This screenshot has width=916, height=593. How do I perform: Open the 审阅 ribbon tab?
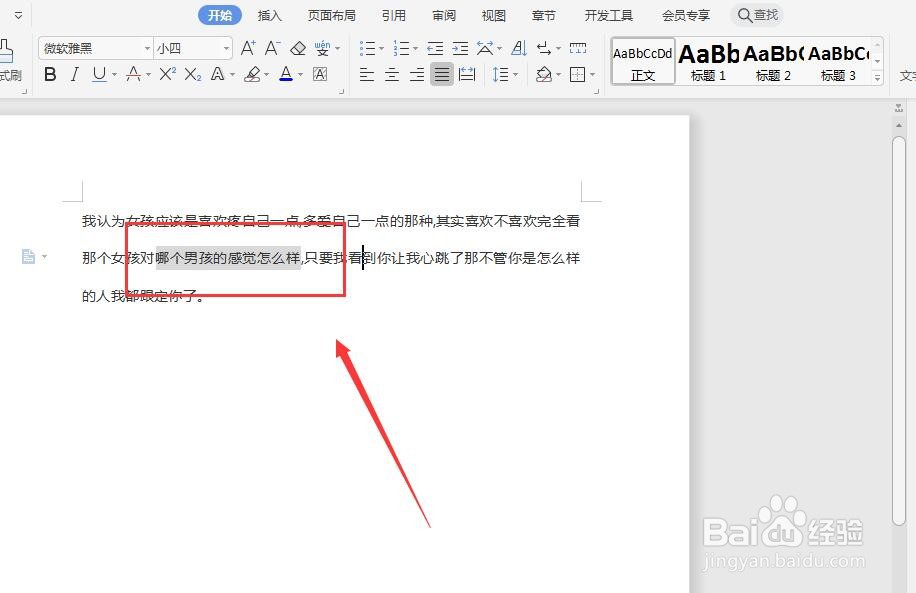coord(443,14)
